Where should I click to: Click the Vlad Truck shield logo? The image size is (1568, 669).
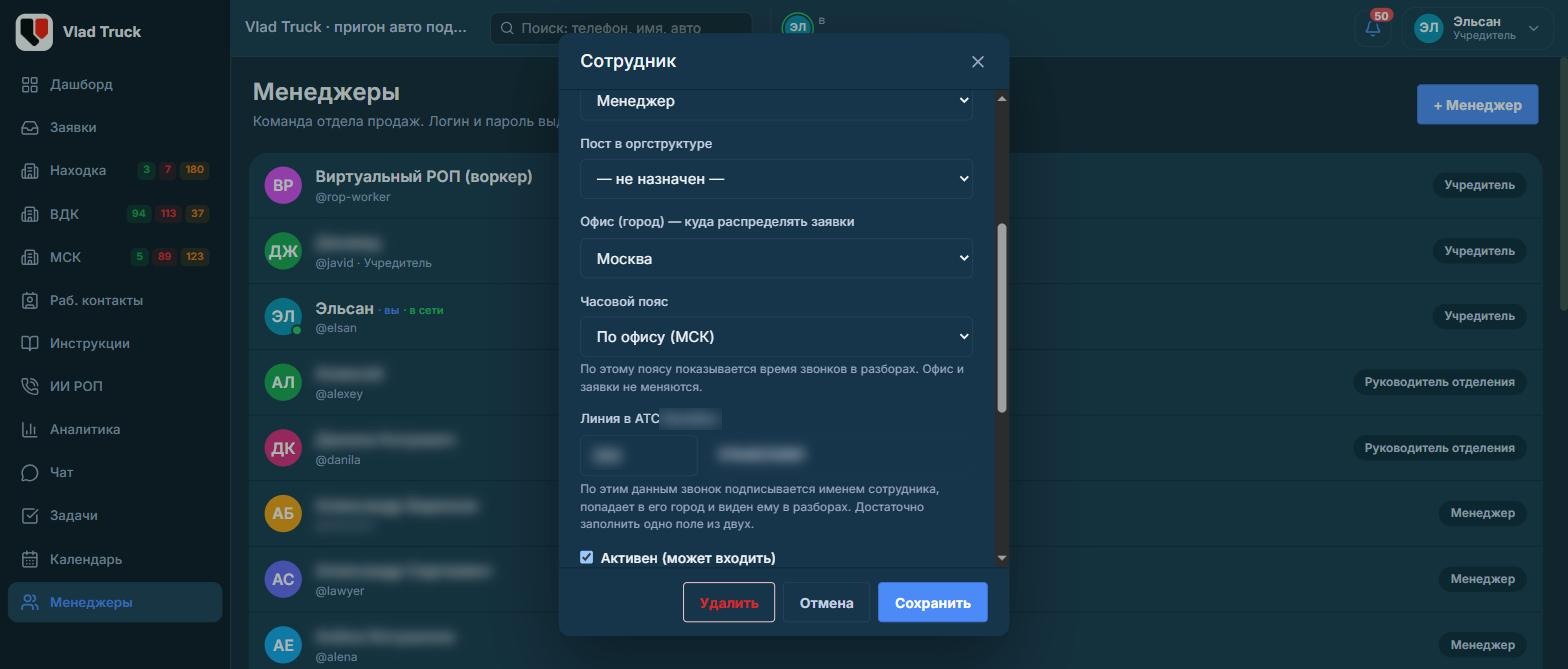coord(34,32)
